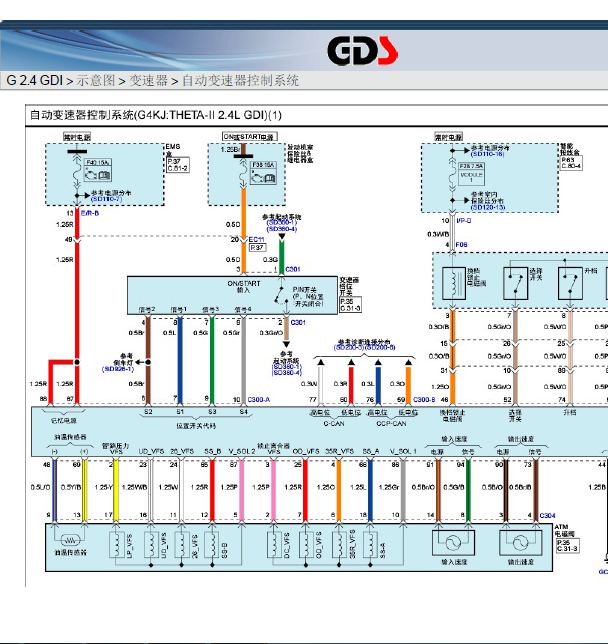Open the SD926-1 backup lamp reference
The height and width of the screenshot is (644, 608).
coord(118,369)
